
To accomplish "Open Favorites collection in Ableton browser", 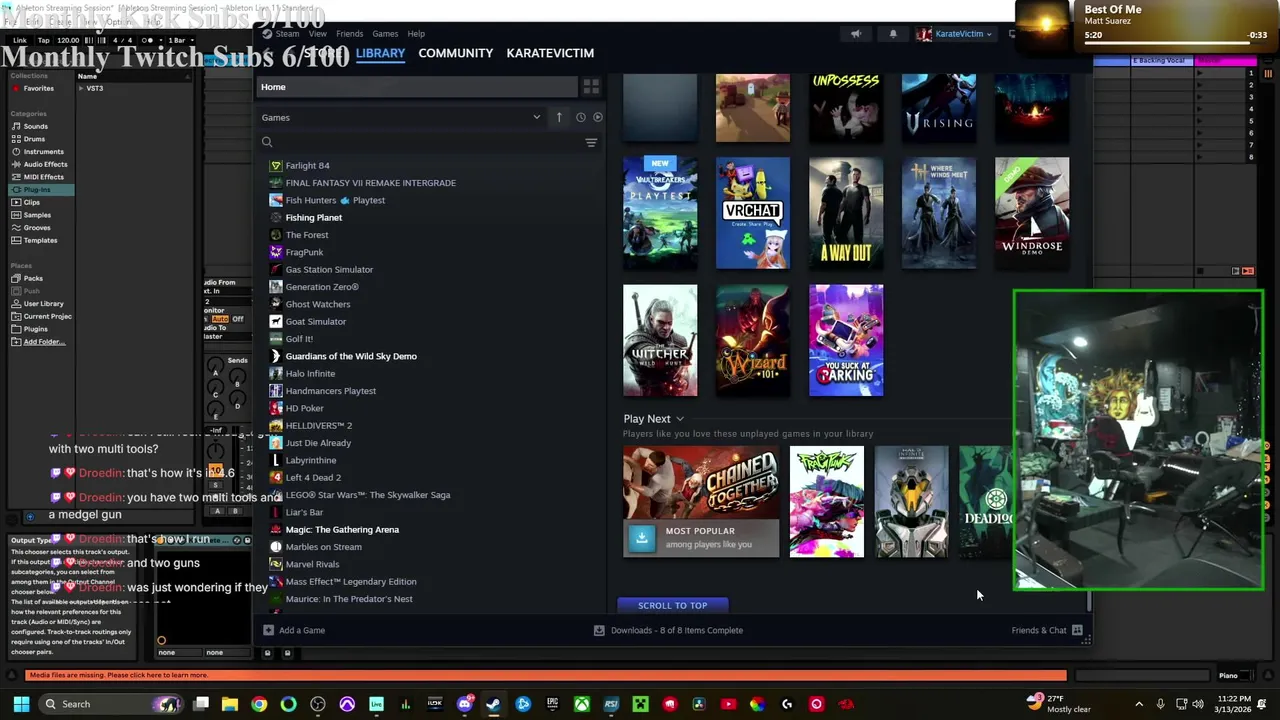I will coord(38,88).
